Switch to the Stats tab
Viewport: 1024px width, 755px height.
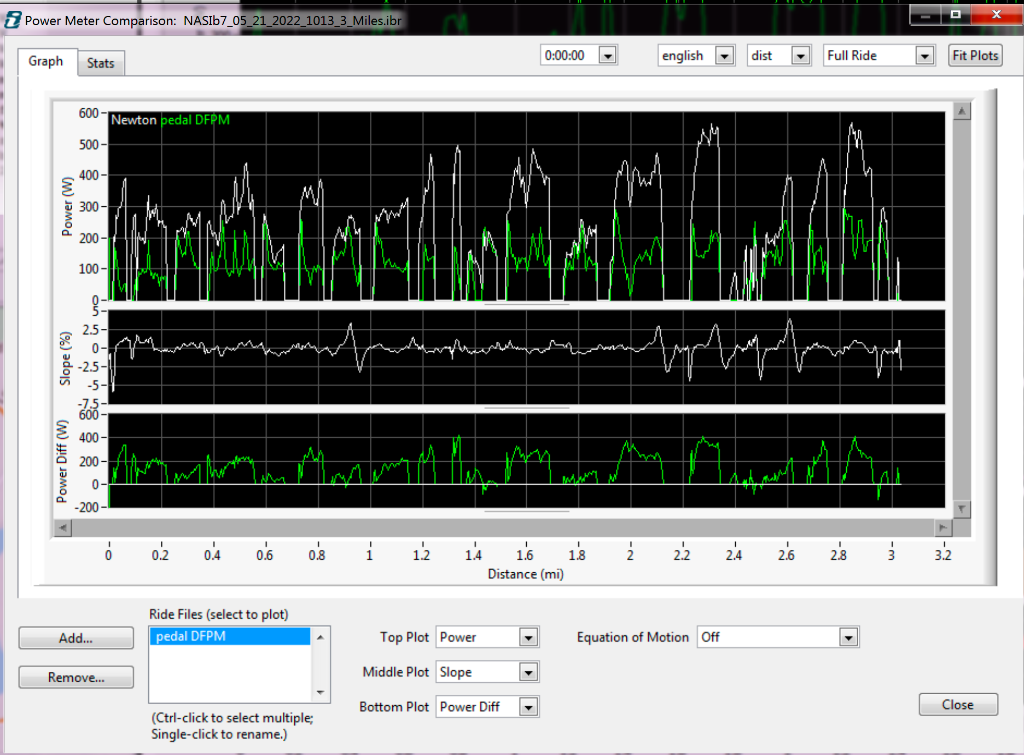click(100, 62)
